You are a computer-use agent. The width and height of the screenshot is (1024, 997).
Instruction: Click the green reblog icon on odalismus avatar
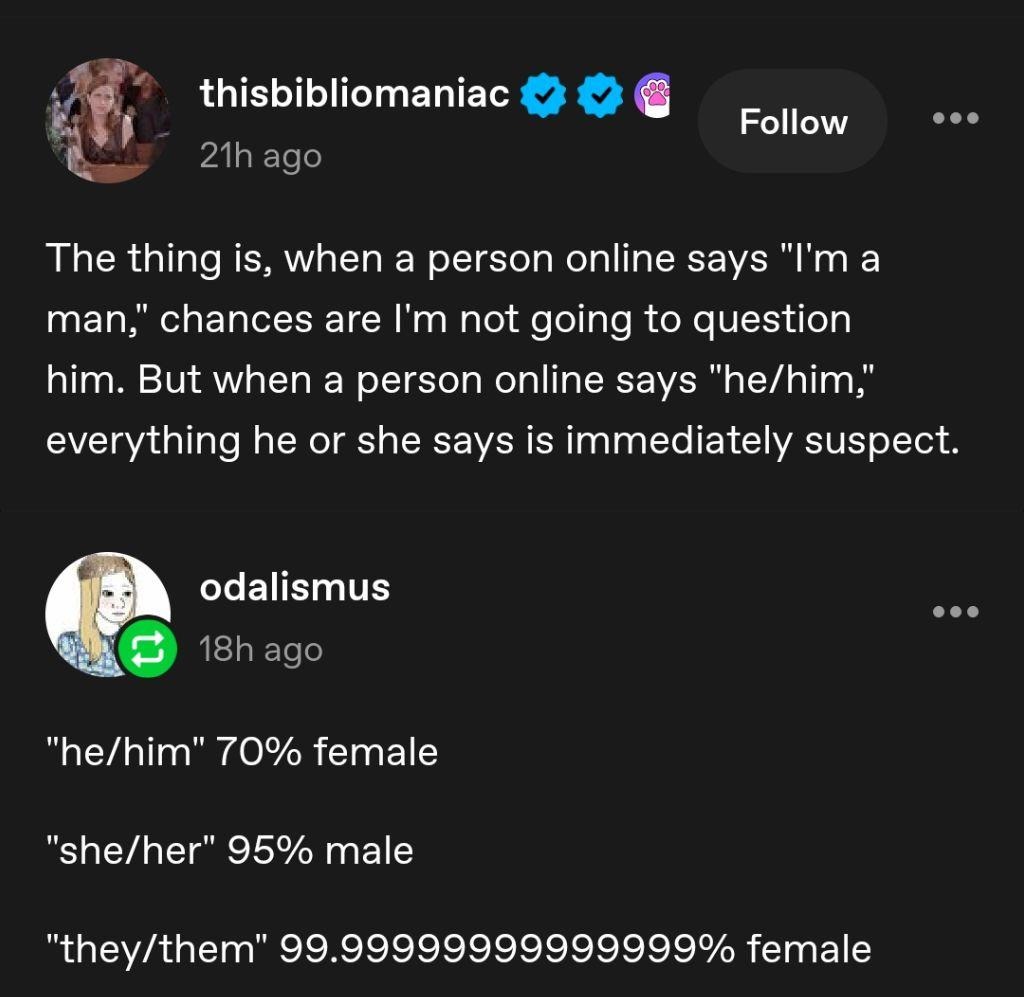146,649
